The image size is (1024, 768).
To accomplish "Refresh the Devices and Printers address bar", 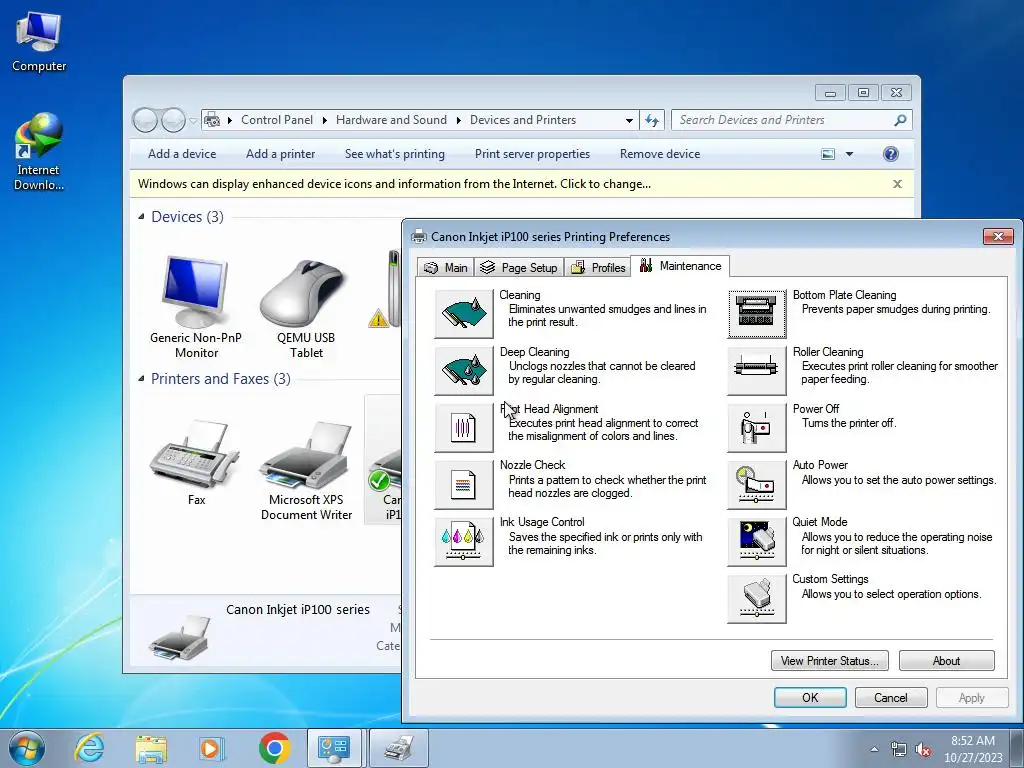I will pos(652,120).
